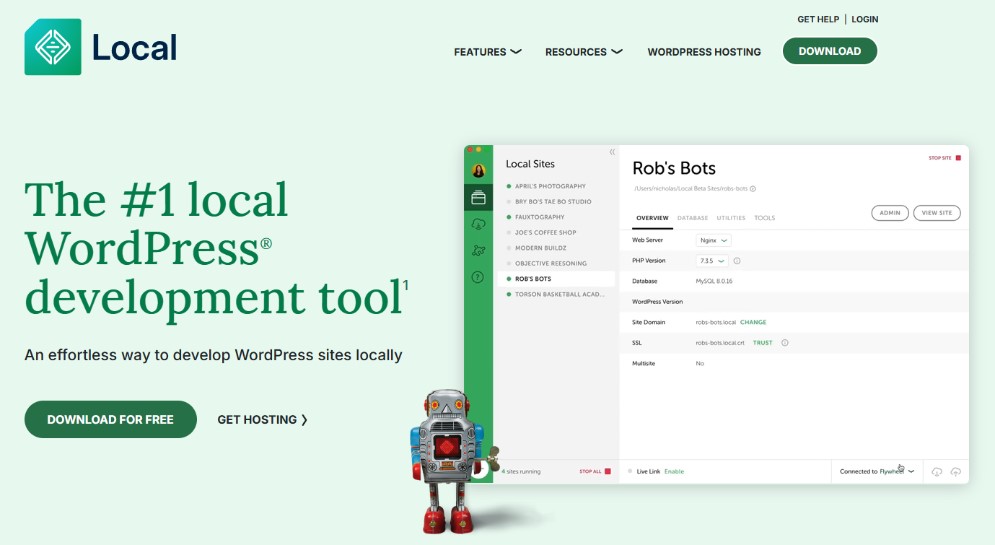Click the Download For Free button

[110, 419]
